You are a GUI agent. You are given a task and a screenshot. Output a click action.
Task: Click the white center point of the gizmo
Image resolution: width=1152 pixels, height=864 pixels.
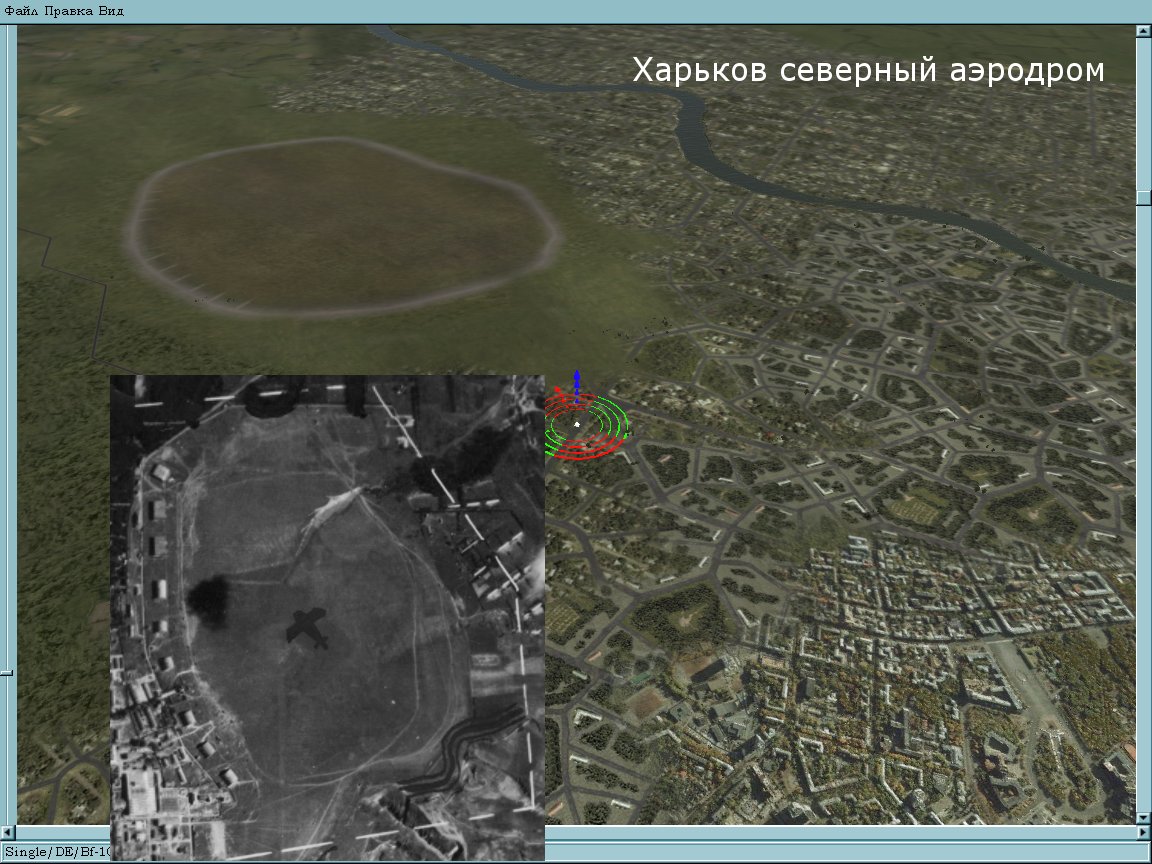pos(577,425)
